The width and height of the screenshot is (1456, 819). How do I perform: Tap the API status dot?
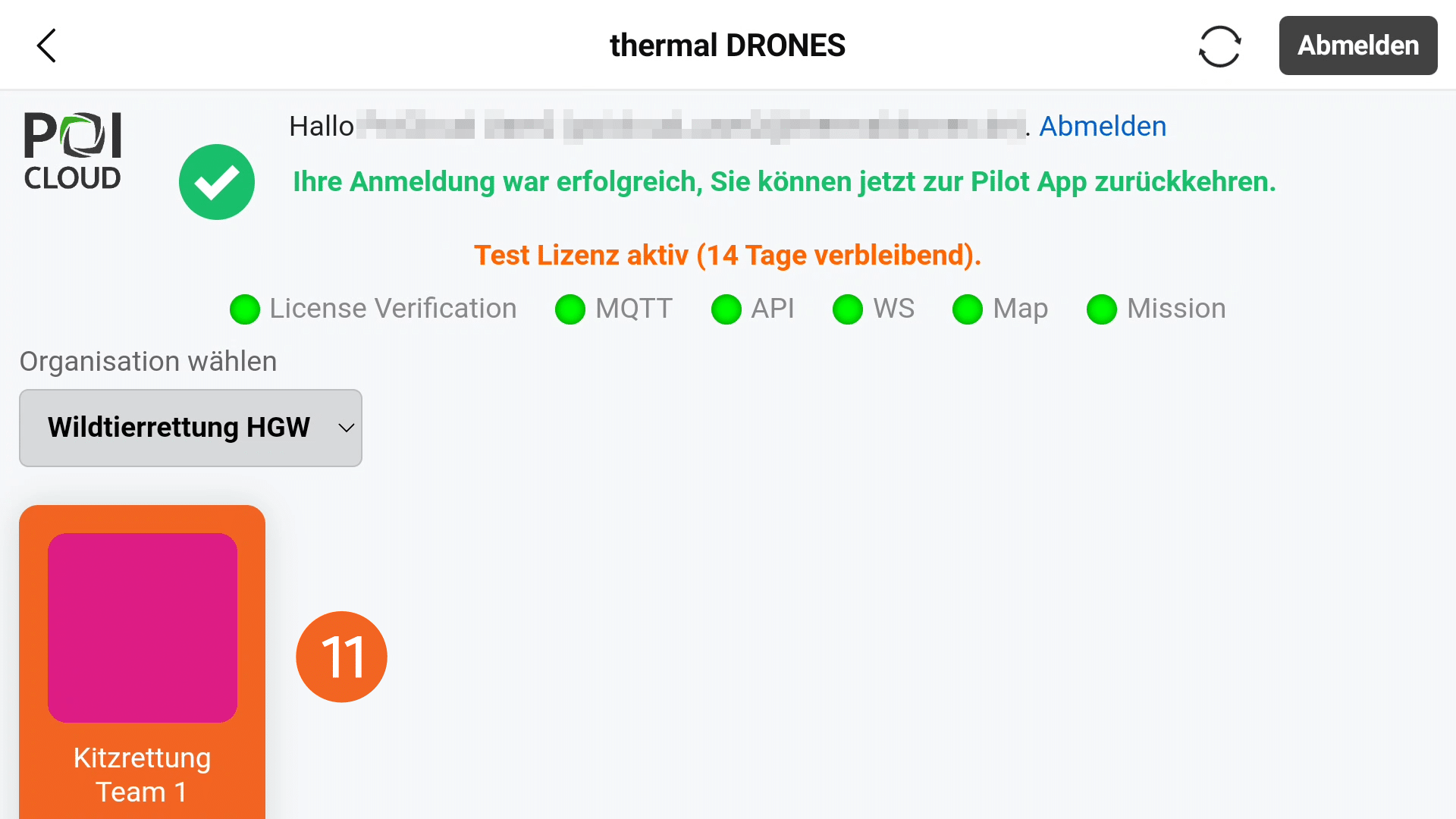(x=726, y=309)
